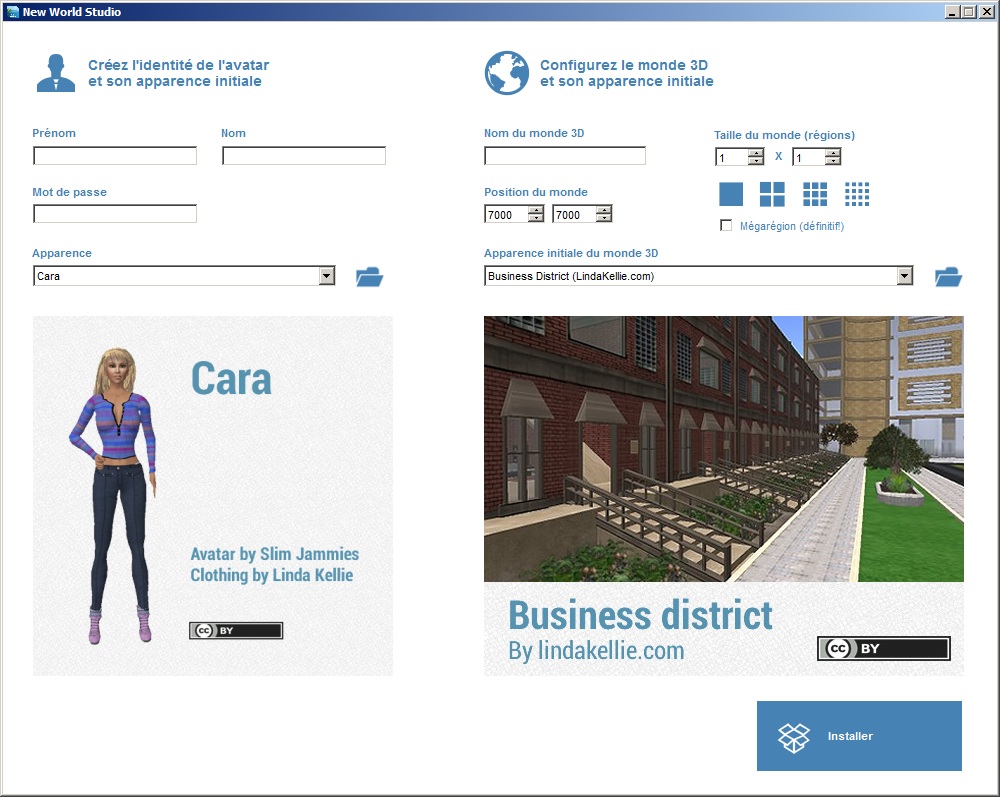The width and height of the screenshot is (1000, 797).
Task: Click the "Configurez le monde 3D" heading
Action: (624, 65)
